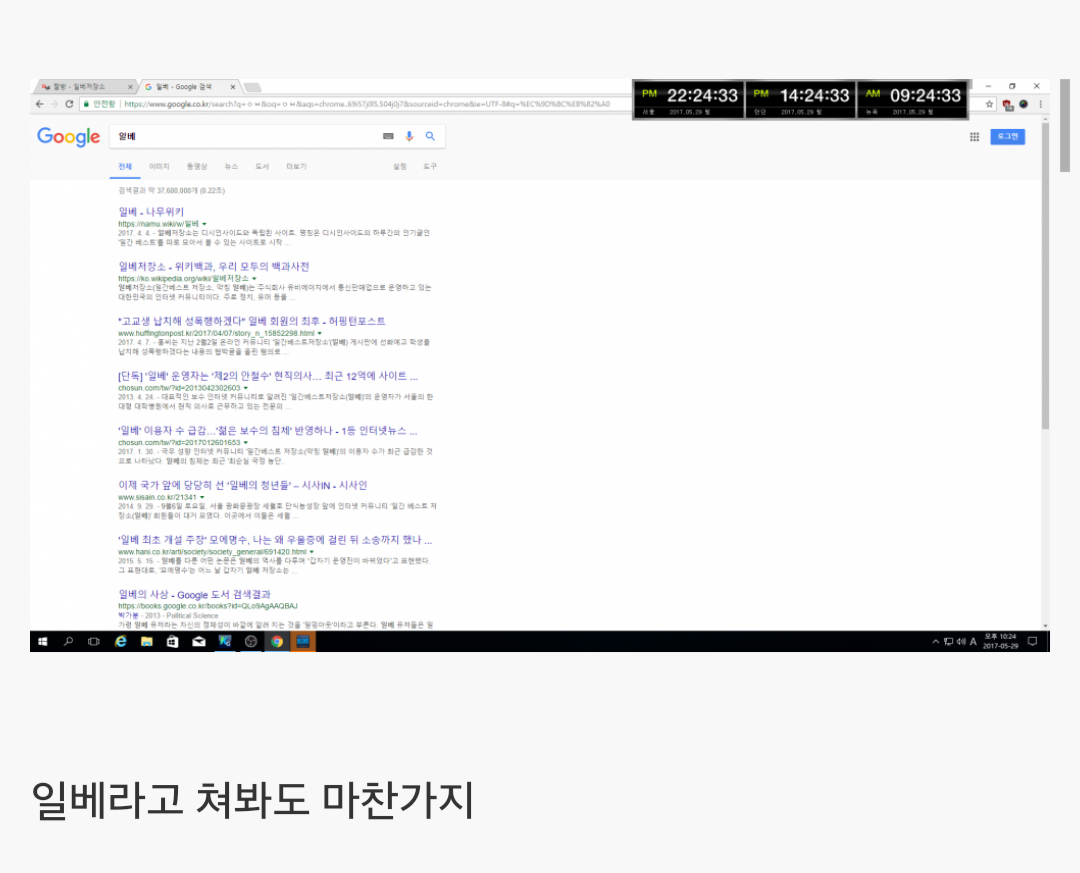Open the '일베 - 나무위키' result
1080x873 pixels.
(x=151, y=212)
